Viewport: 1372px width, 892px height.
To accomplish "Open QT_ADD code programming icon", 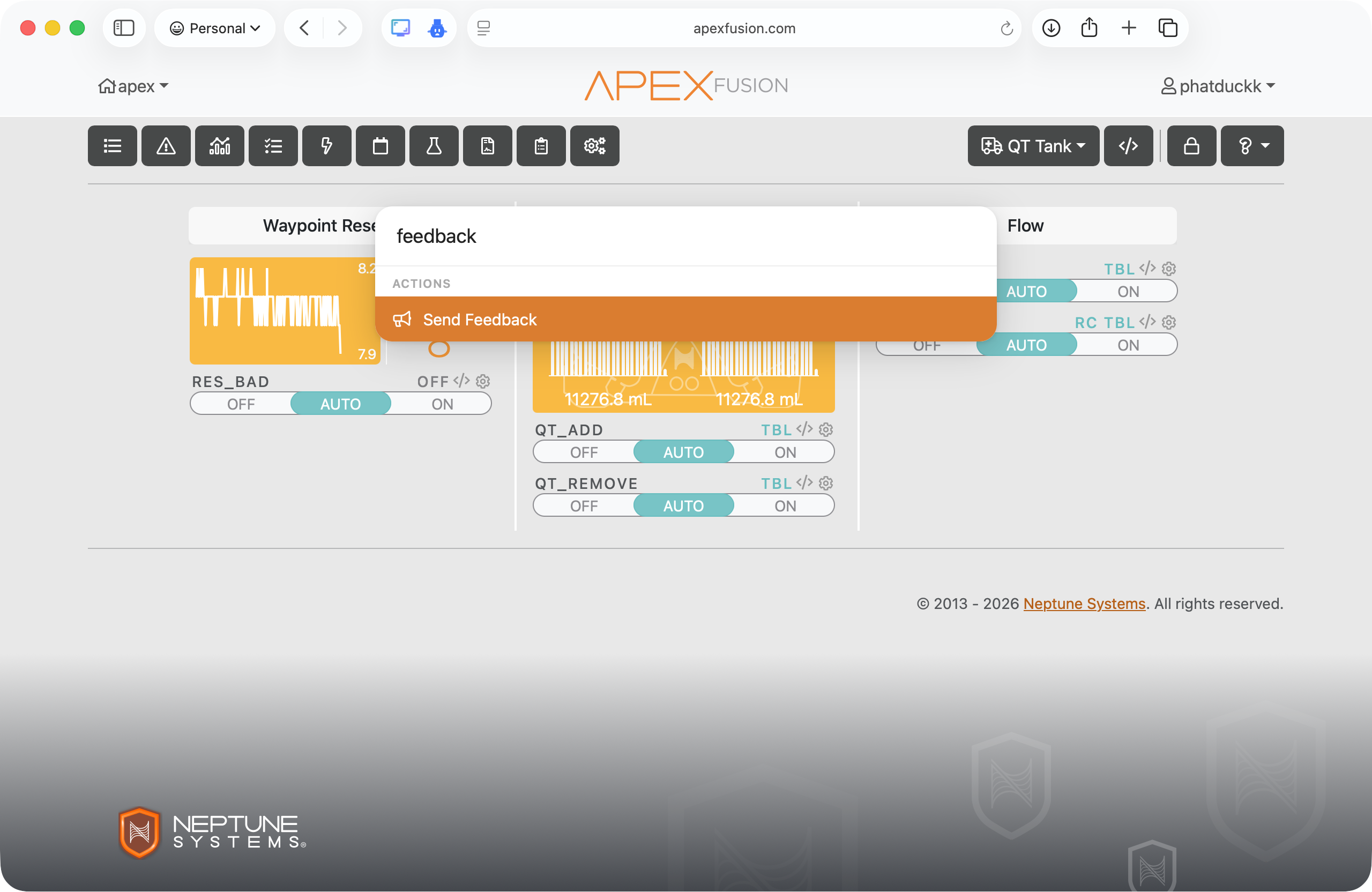I will (x=805, y=429).
